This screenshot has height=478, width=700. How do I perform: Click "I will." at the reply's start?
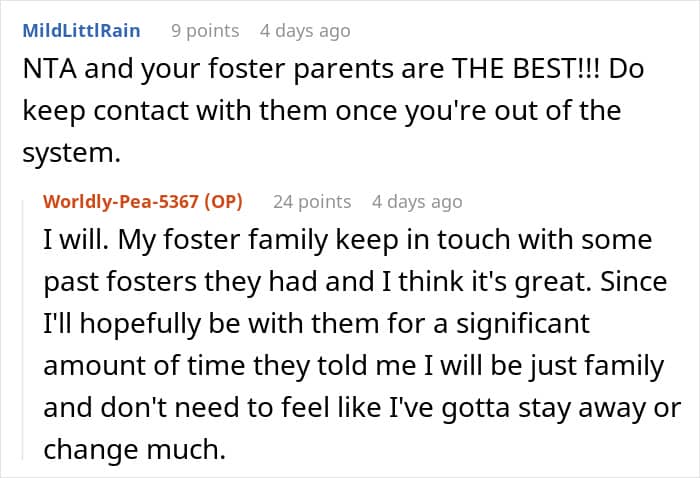[75, 241]
